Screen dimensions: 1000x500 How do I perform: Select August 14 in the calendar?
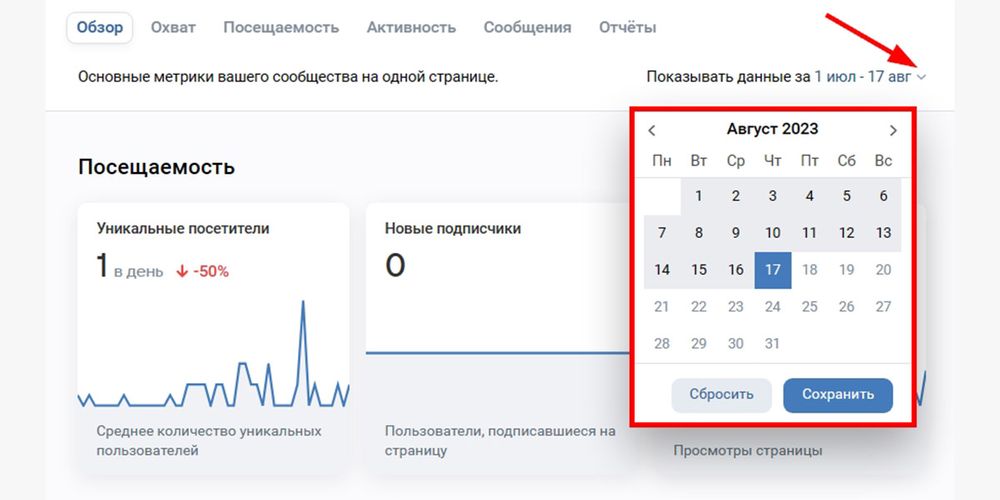(x=662, y=270)
